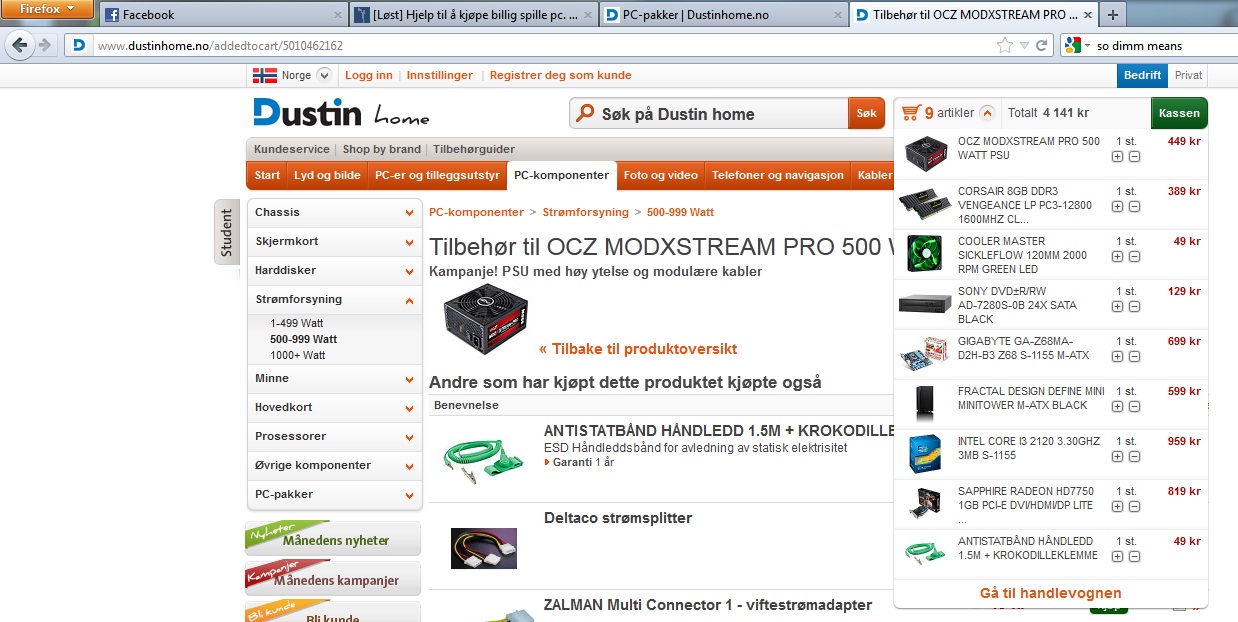Switch to the PC-pakker Dustinhome tab
The height and width of the screenshot is (622, 1238).
(x=724, y=15)
